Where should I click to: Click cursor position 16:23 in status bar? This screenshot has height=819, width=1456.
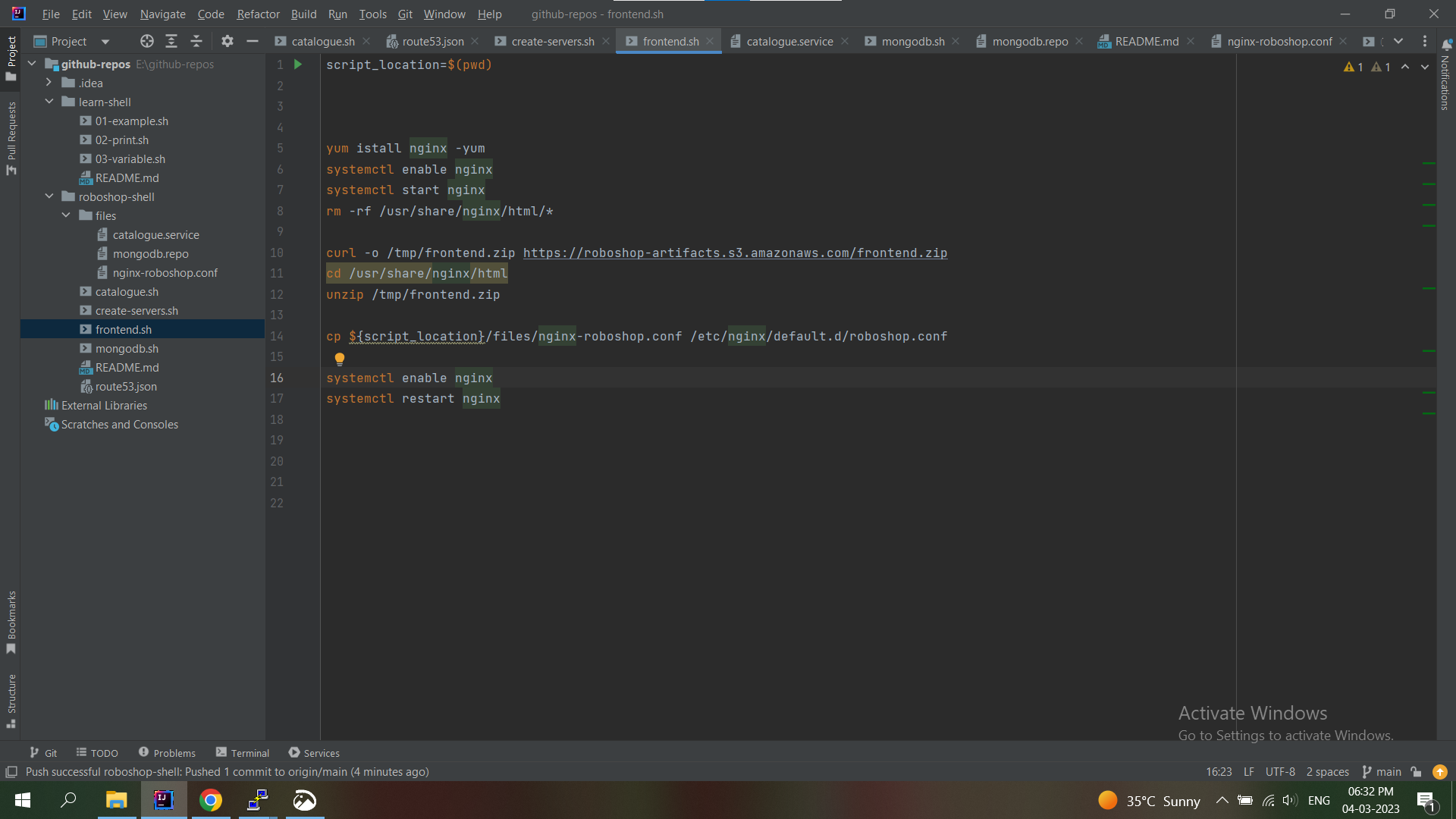pyautogui.click(x=1219, y=772)
